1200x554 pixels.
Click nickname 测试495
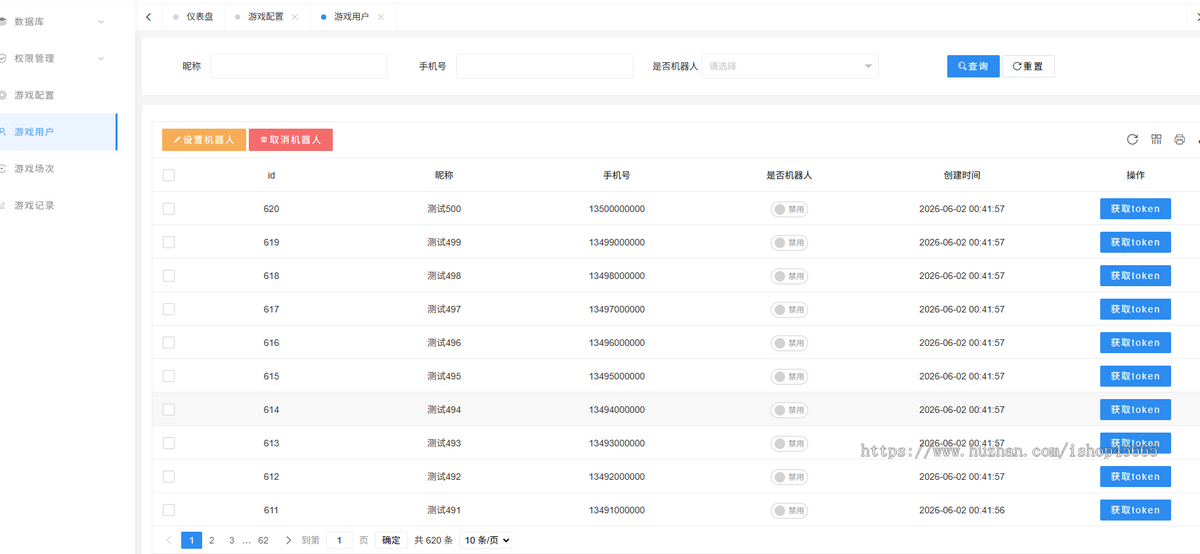tap(444, 376)
